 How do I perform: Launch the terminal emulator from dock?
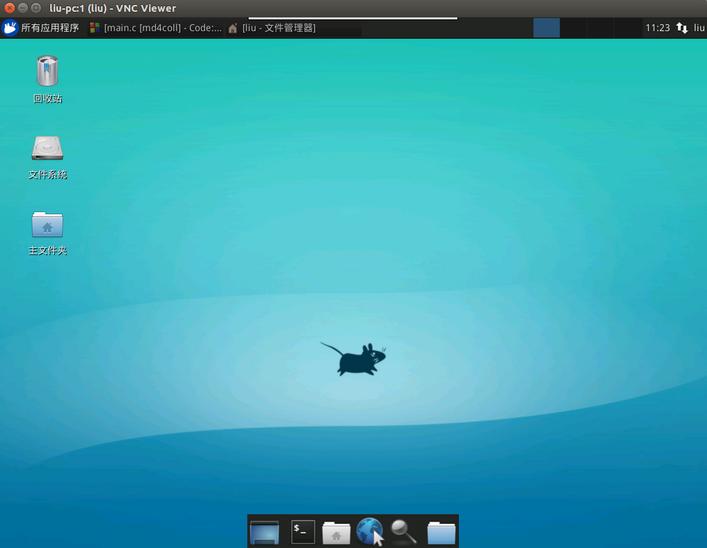pyautogui.click(x=303, y=531)
